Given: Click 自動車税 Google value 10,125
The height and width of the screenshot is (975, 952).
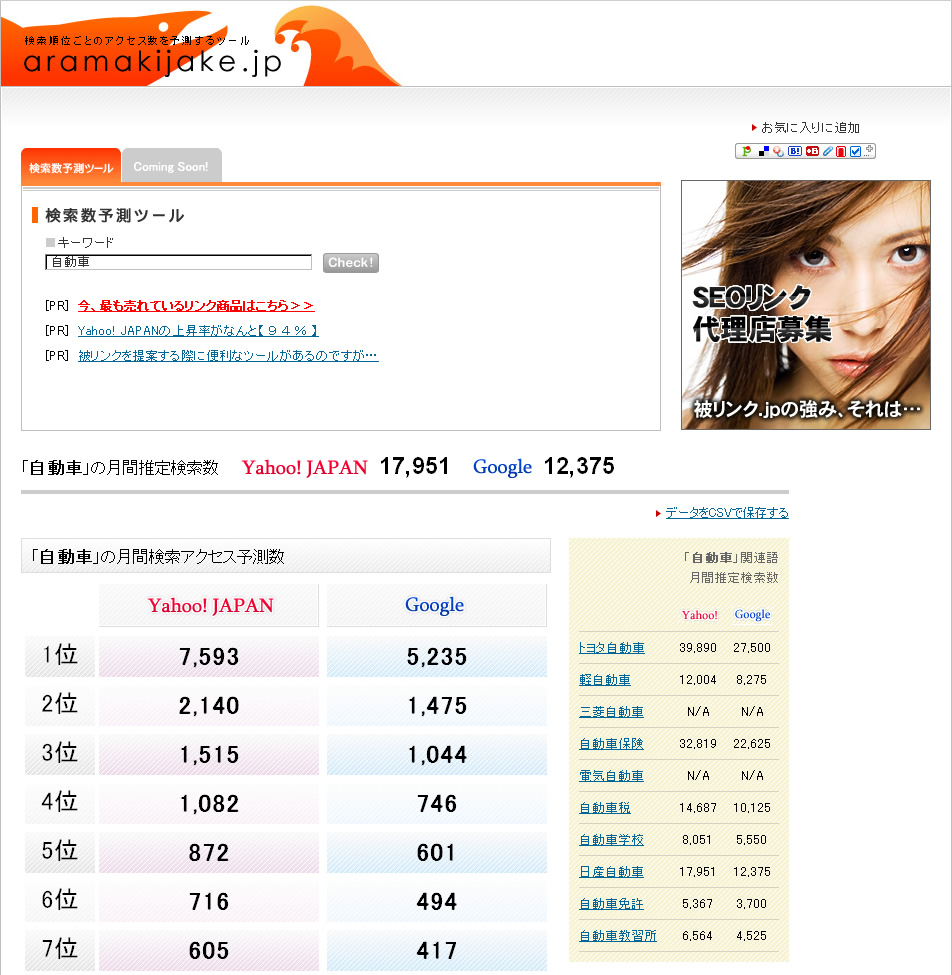Looking at the screenshot, I should click(752, 808).
